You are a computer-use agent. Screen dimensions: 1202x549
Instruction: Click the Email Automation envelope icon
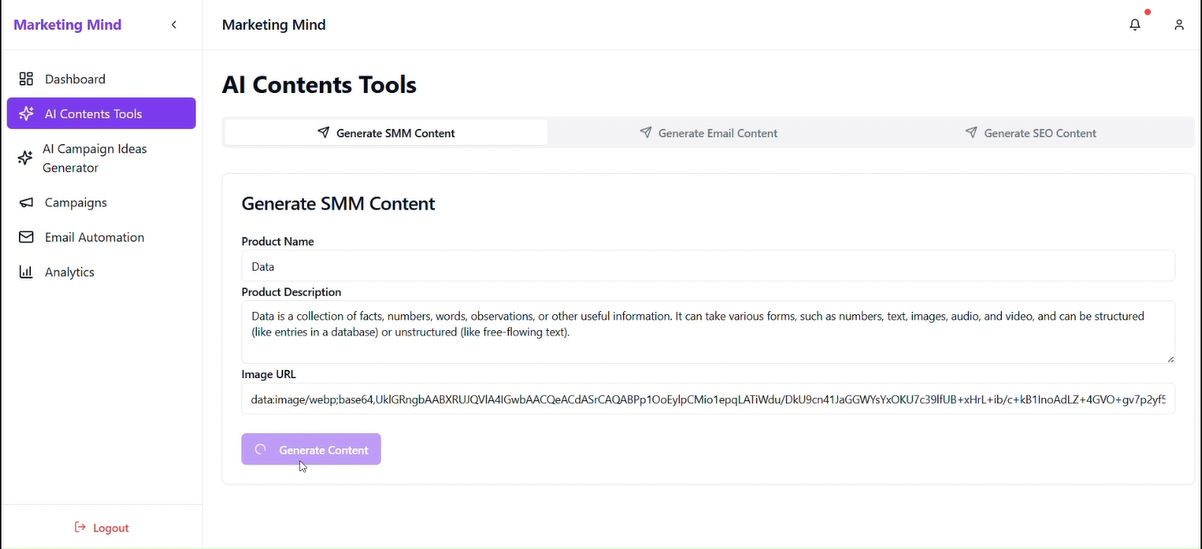click(26, 237)
